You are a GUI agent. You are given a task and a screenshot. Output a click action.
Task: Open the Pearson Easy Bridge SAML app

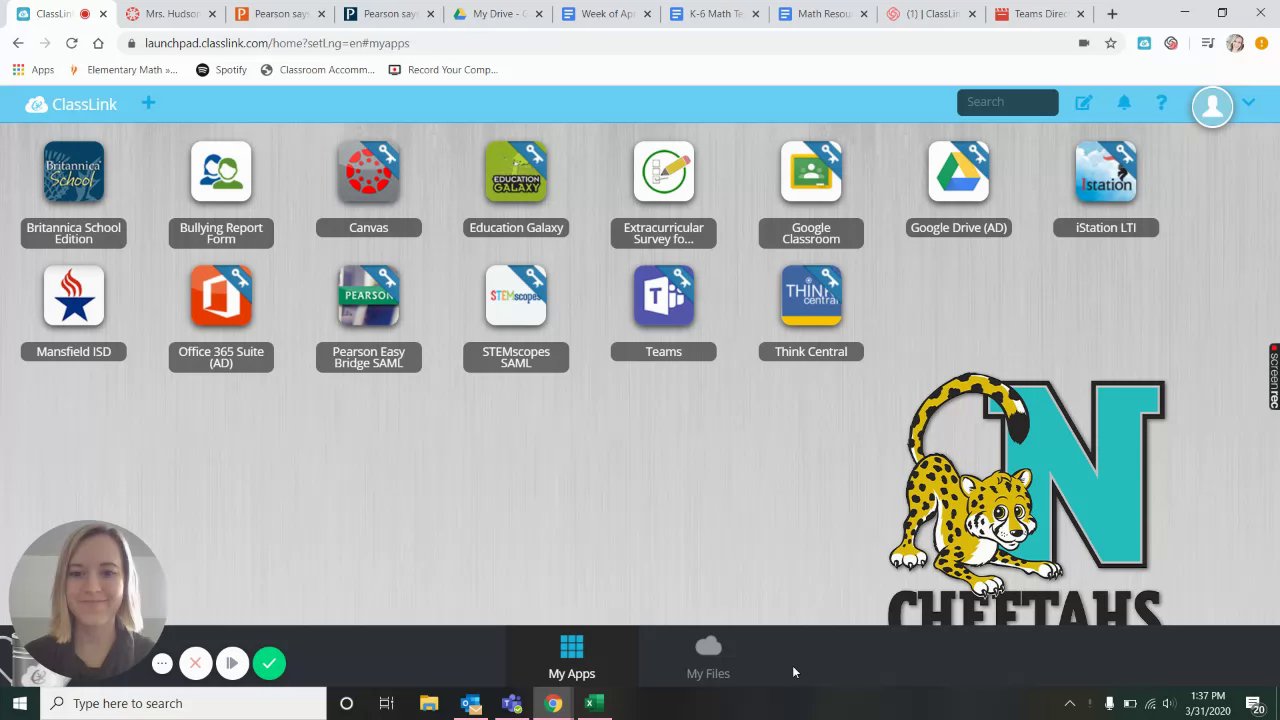pyautogui.click(x=369, y=296)
